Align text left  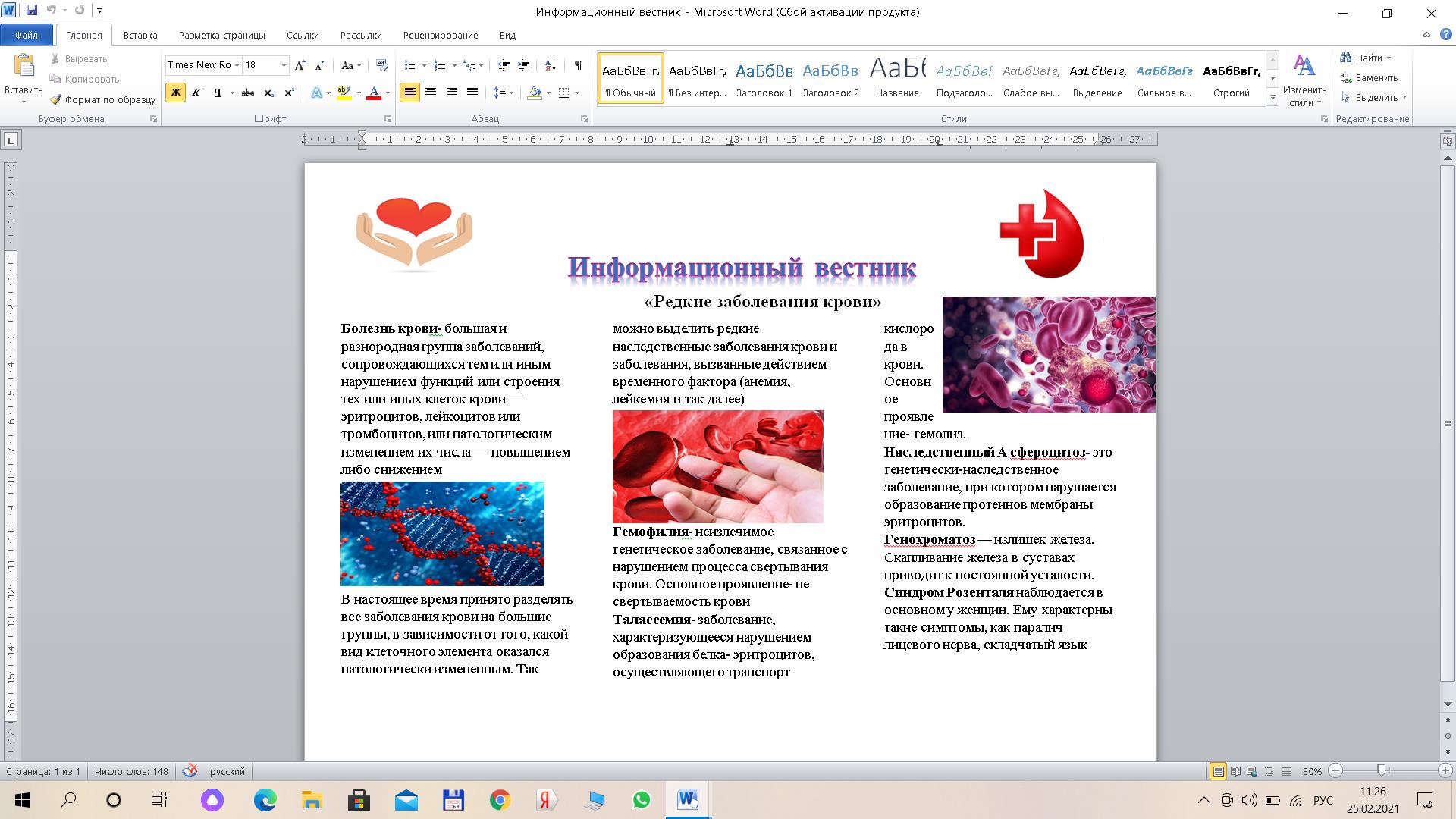tap(409, 93)
